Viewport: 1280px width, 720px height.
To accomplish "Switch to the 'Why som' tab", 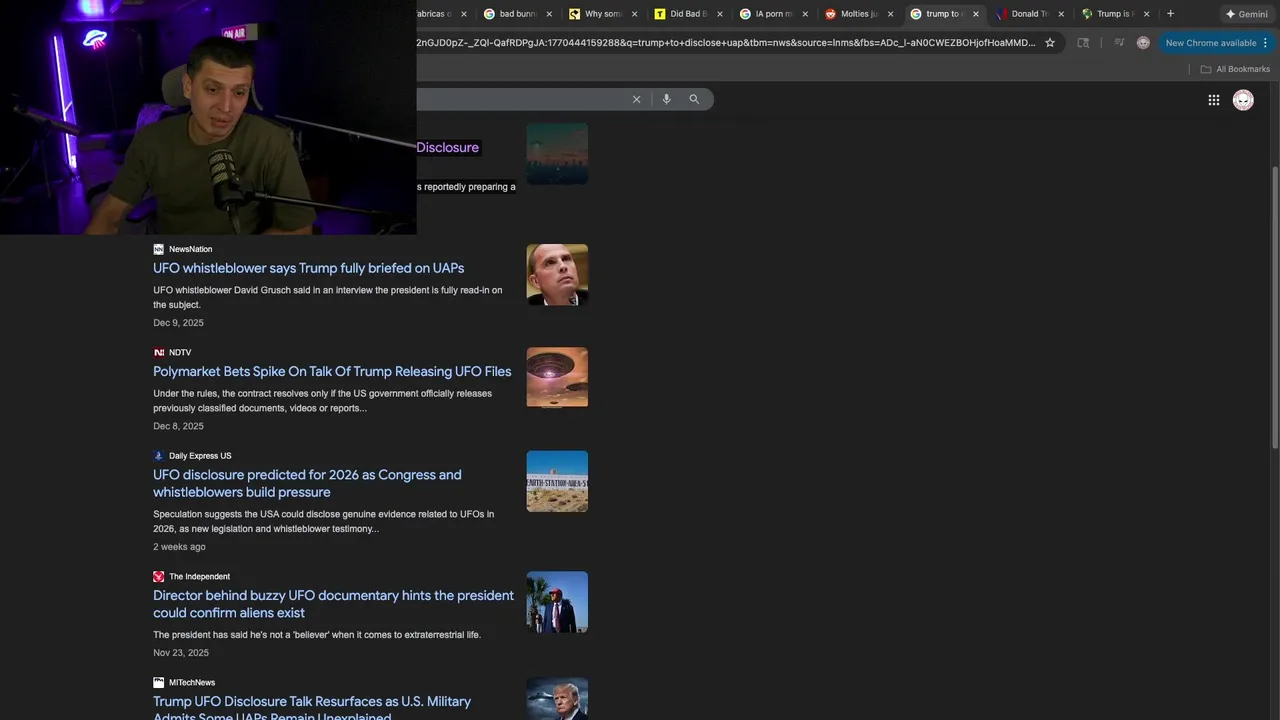I will pyautogui.click(x=603, y=14).
